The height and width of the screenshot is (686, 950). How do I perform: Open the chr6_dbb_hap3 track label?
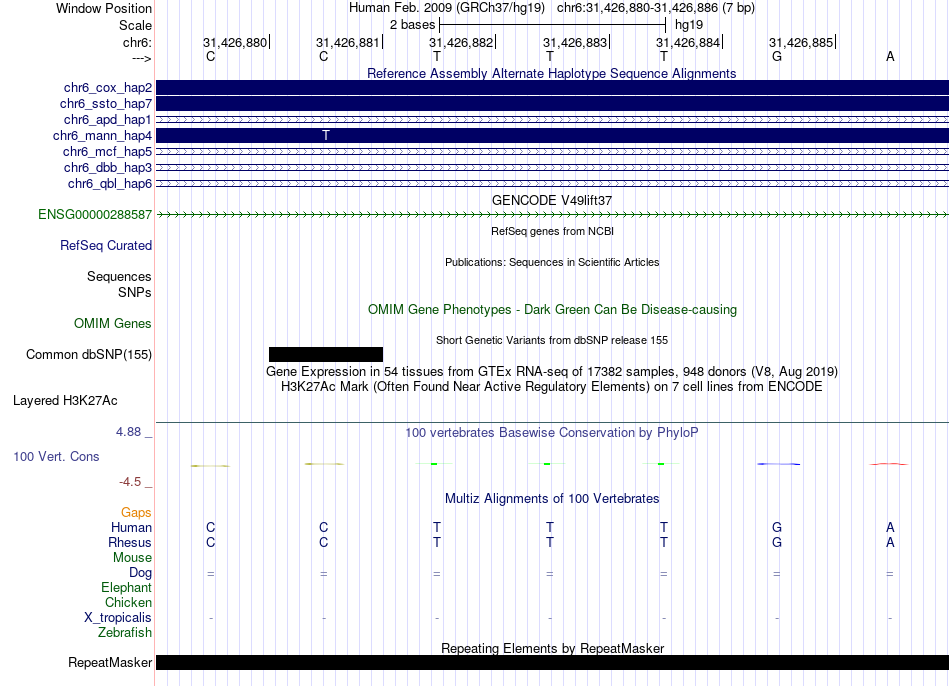pos(108,167)
